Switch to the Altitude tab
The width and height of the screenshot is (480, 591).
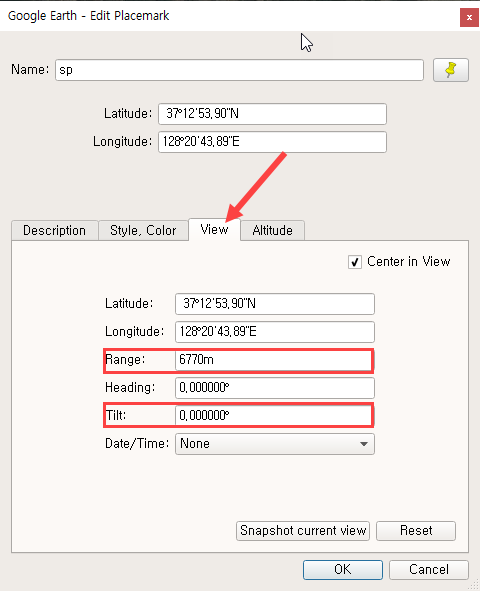[272, 230]
